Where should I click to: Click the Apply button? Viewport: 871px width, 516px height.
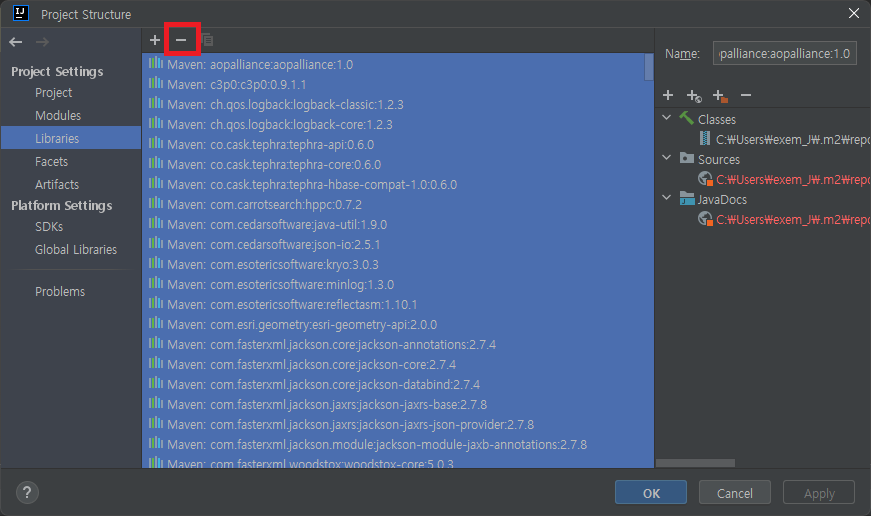pos(819,493)
